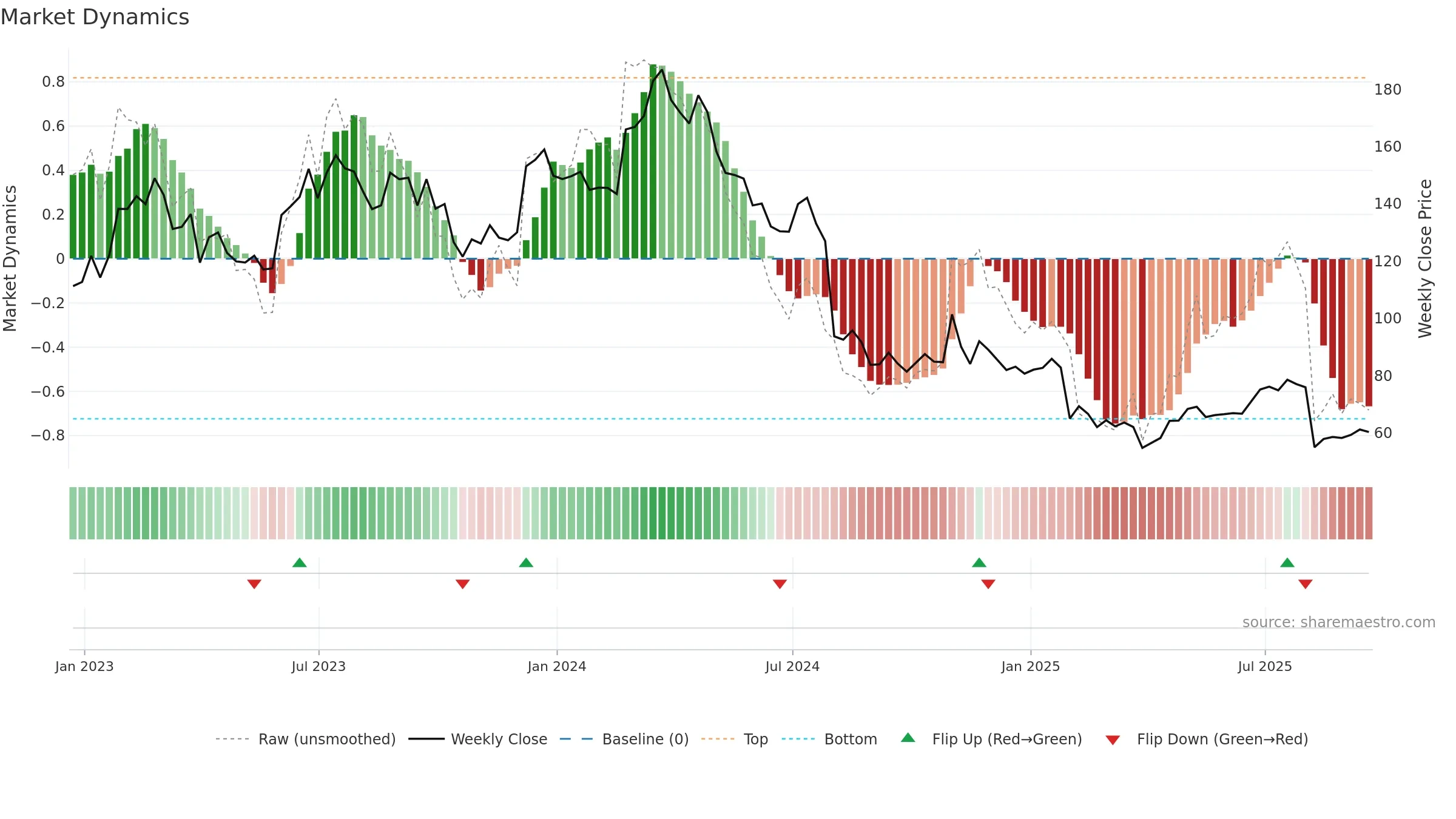Click the red triangle icon in the legend
This screenshot has width=1456, height=819.
coord(1113,740)
